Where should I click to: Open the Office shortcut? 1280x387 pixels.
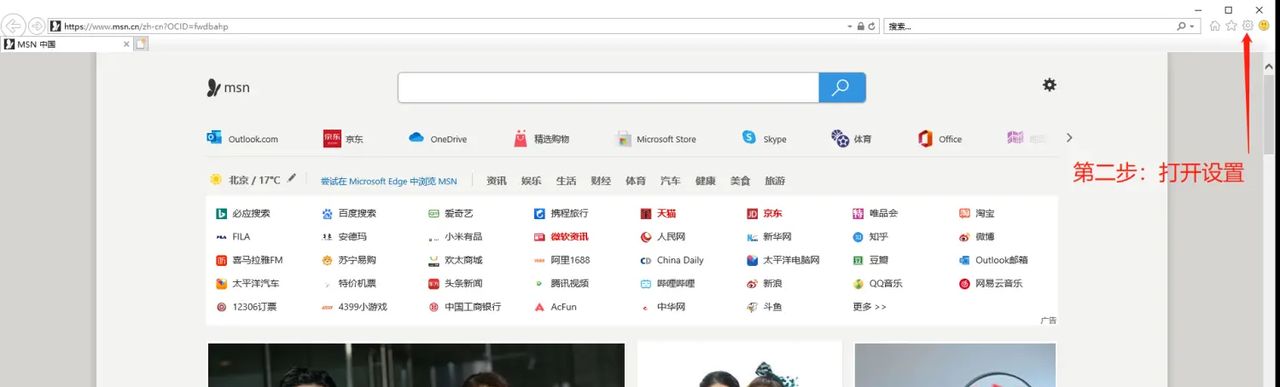click(940, 139)
